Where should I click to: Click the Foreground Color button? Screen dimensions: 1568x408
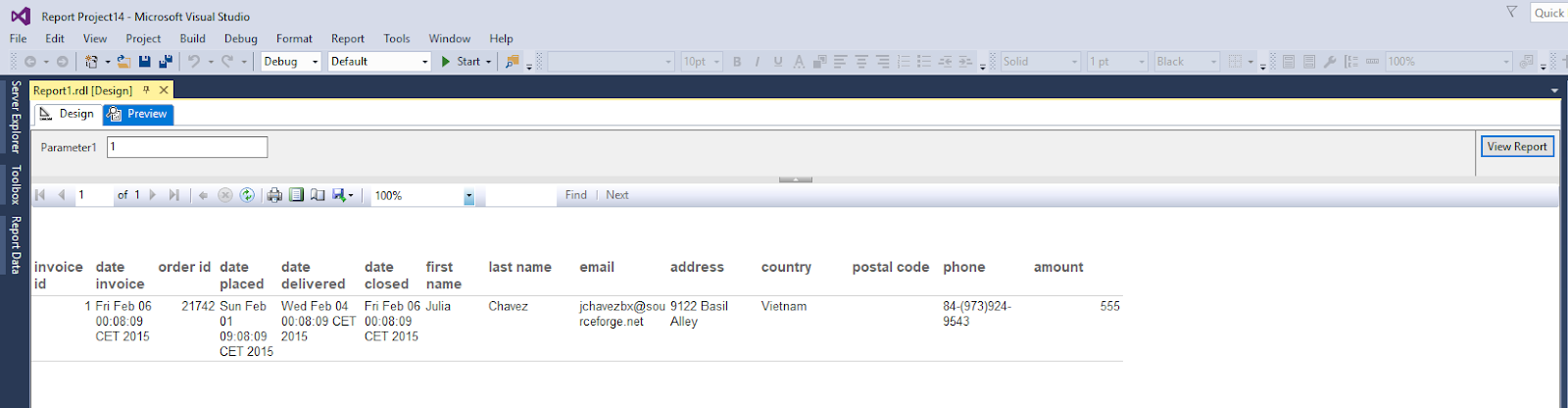[799, 62]
